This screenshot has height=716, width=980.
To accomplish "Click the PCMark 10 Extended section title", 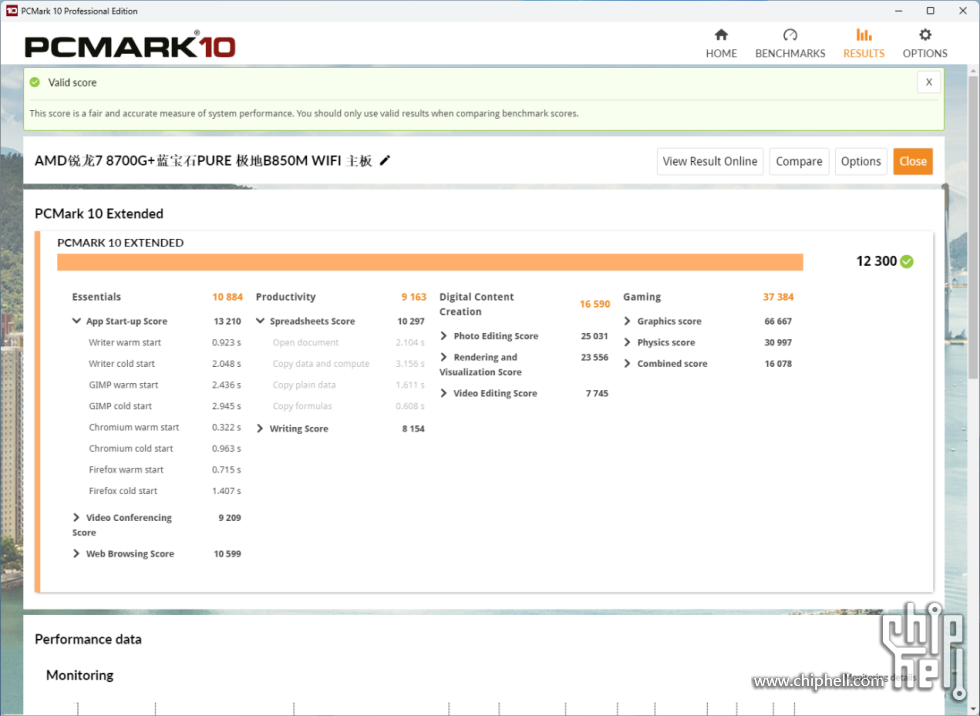I will pos(99,214).
